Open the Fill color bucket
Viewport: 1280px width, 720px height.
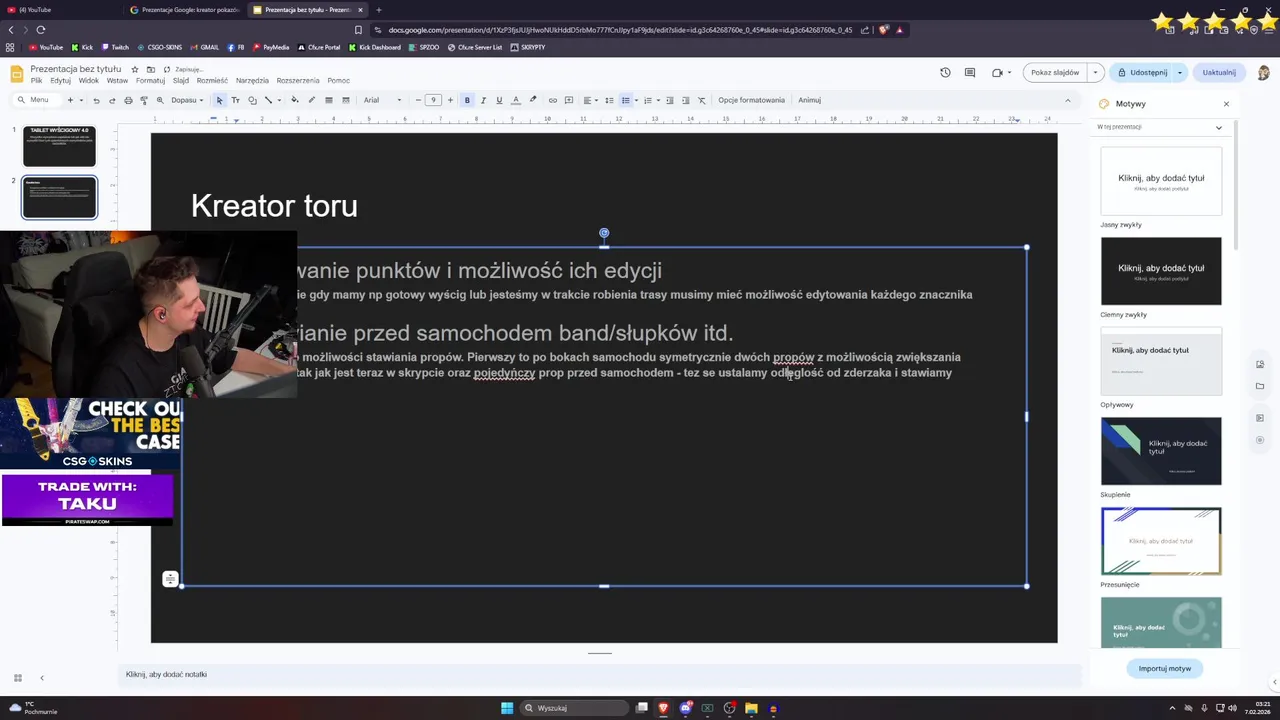pos(294,100)
